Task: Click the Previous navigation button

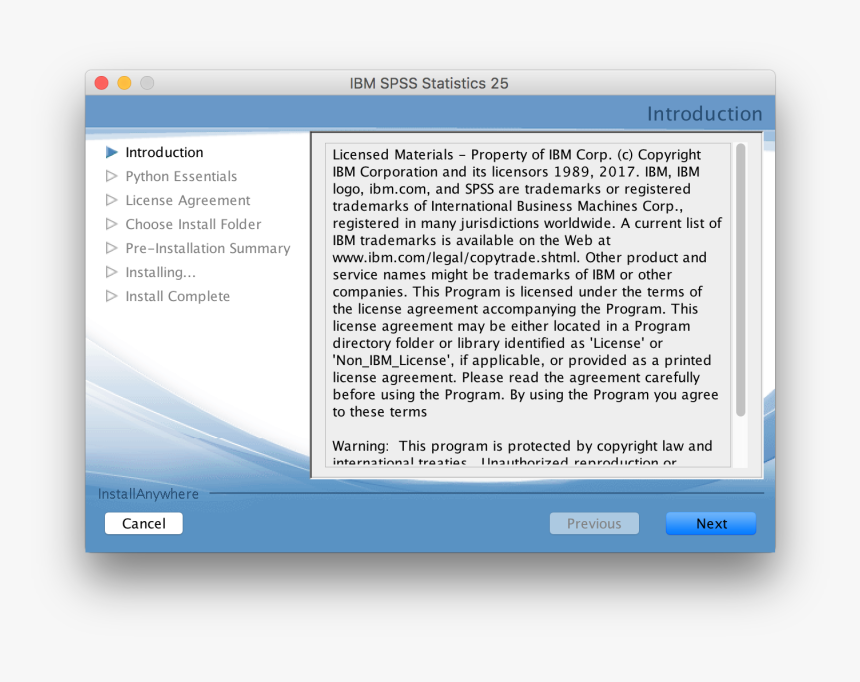Action: point(594,523)
